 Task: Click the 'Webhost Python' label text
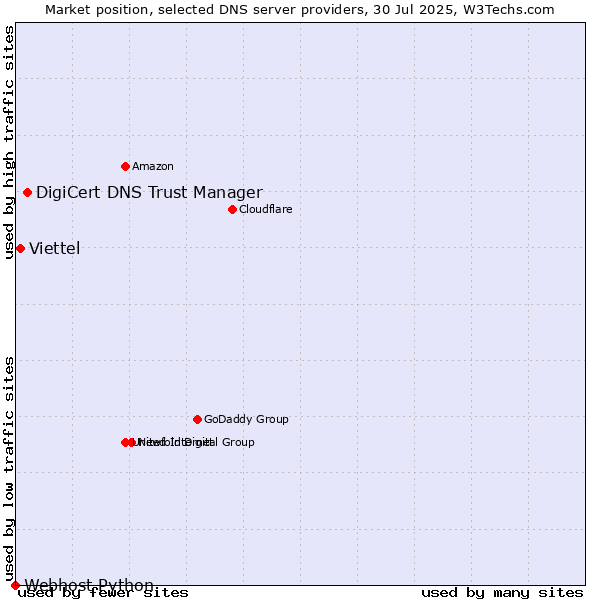(89, 585)
